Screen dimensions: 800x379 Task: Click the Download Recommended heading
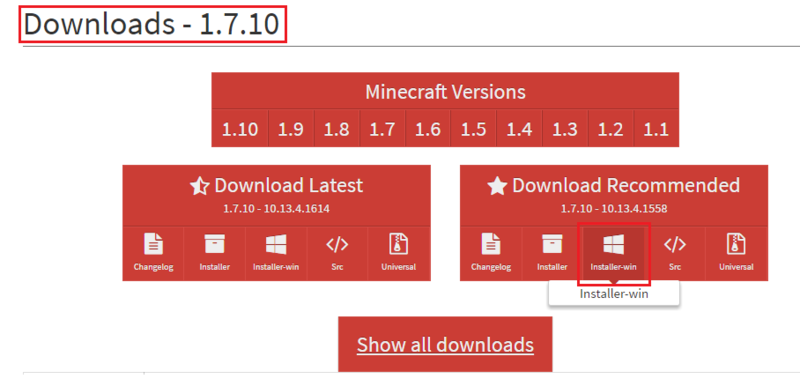(x=614, y=185)
